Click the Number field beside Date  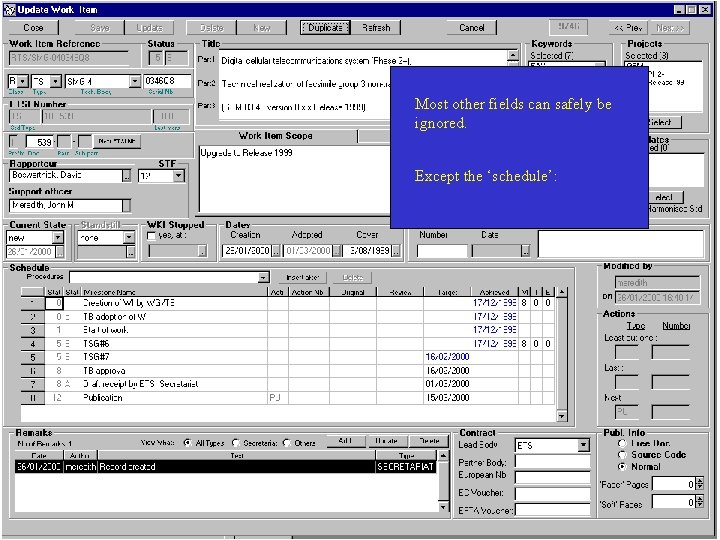click(442, 251)
